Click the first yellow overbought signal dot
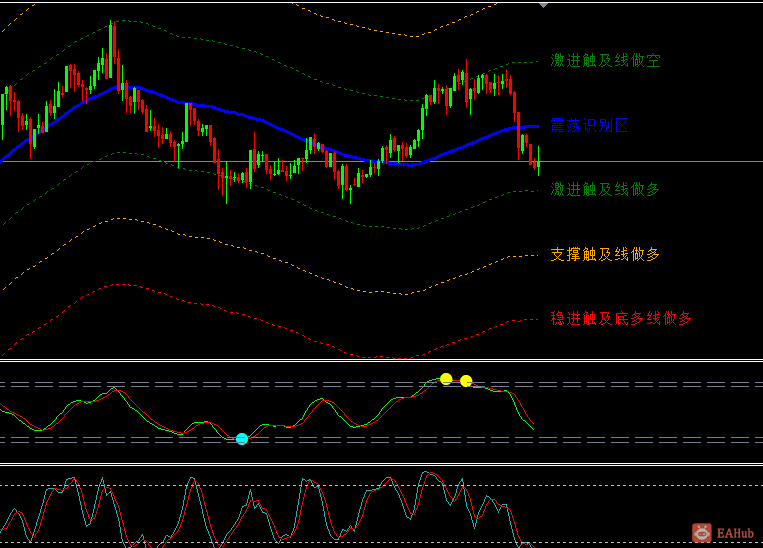 [x=446, y=379]
